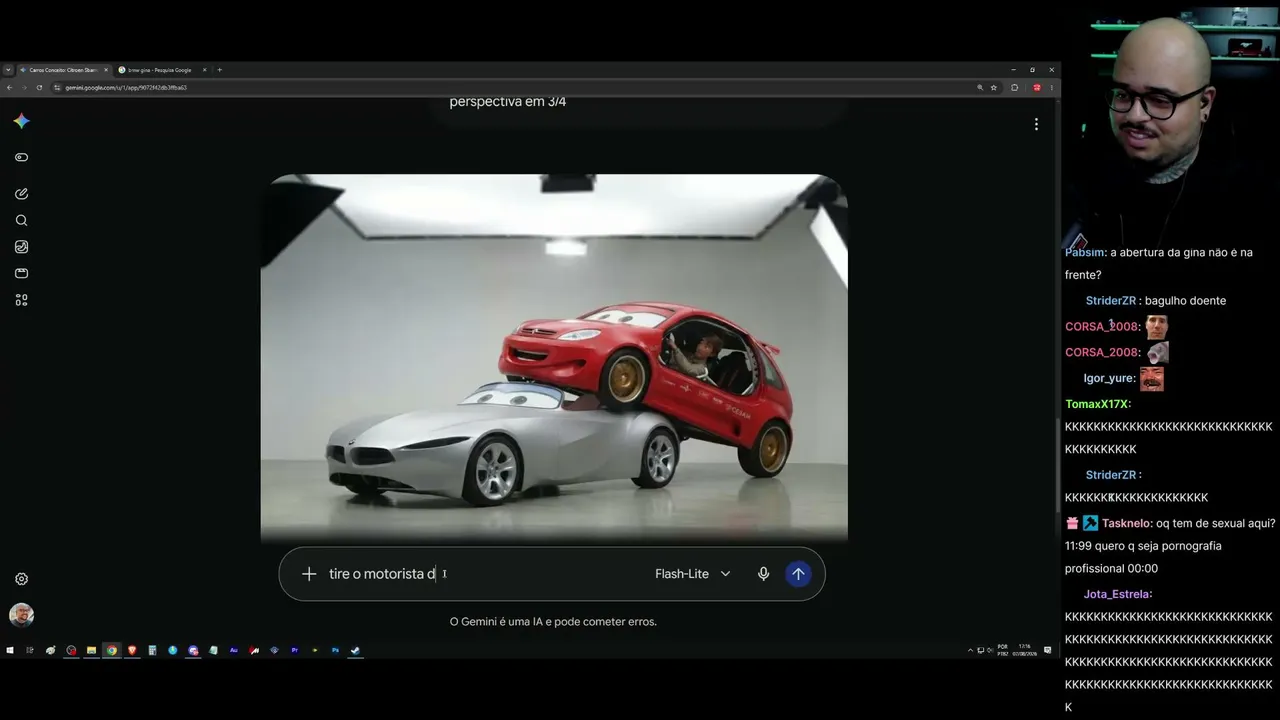The image size is (1280, 720).
Task: Open the Windows Start menu
Action: 10,650
